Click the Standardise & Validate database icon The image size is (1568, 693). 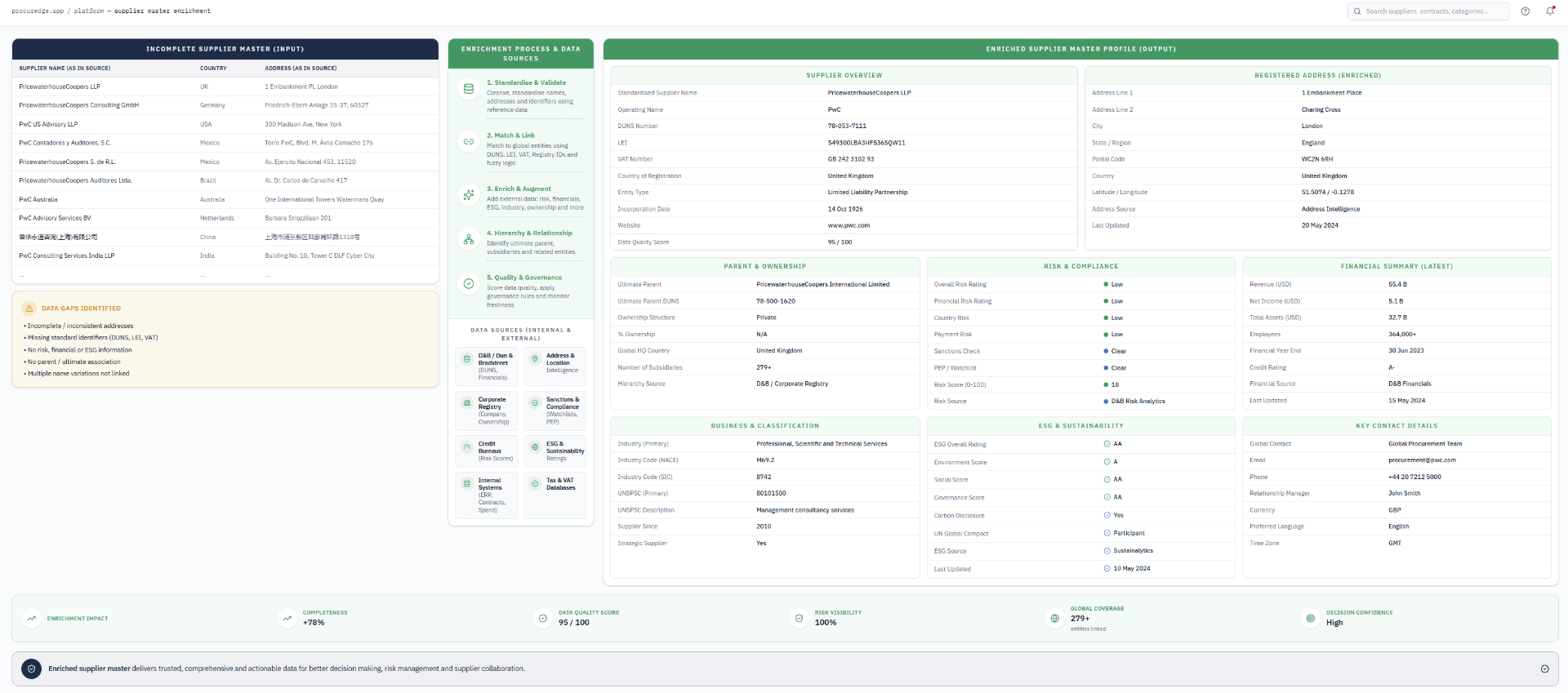469,89
